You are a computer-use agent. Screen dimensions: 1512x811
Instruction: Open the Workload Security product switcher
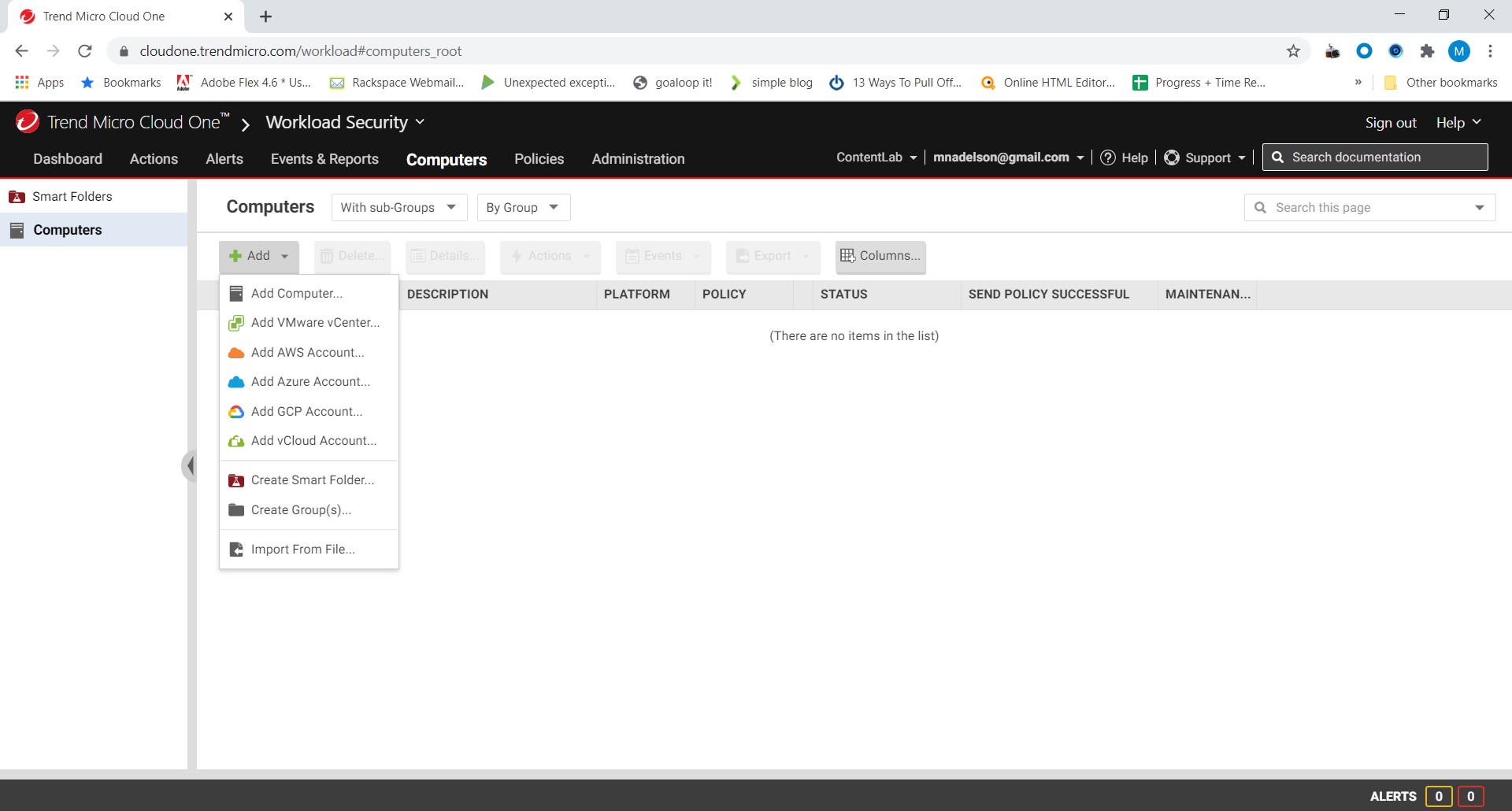345,122
